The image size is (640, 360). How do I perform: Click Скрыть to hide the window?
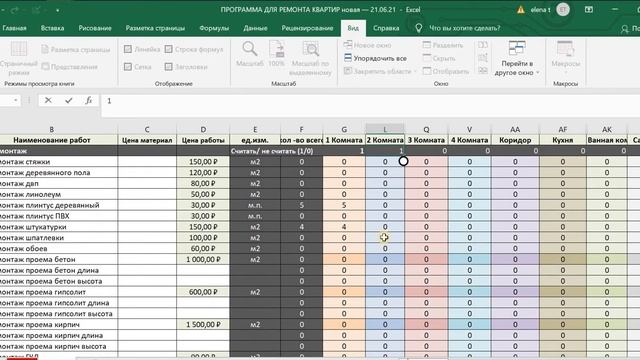(439, 58)
